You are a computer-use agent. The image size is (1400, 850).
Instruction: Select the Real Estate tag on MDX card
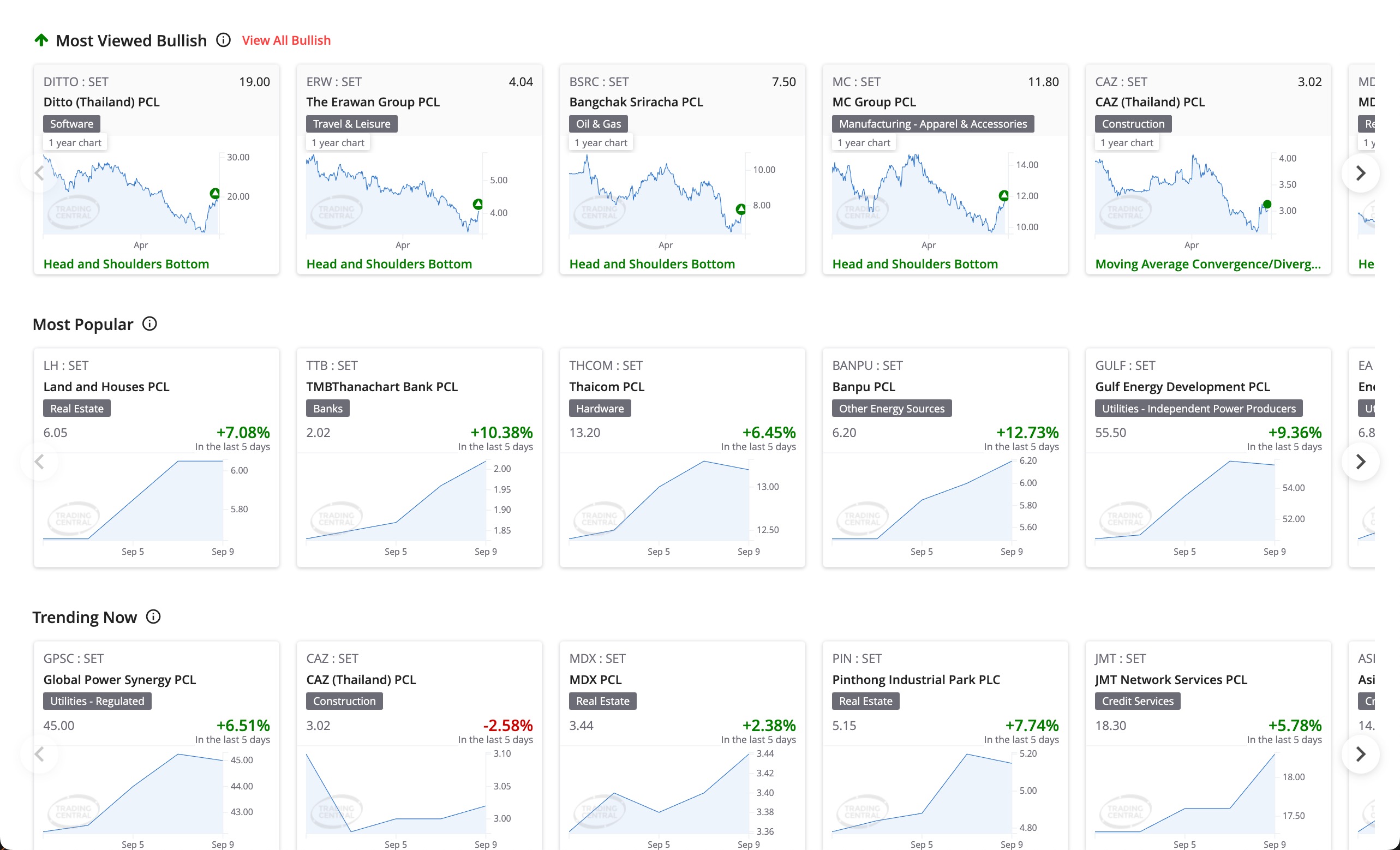tap(603, 701)
